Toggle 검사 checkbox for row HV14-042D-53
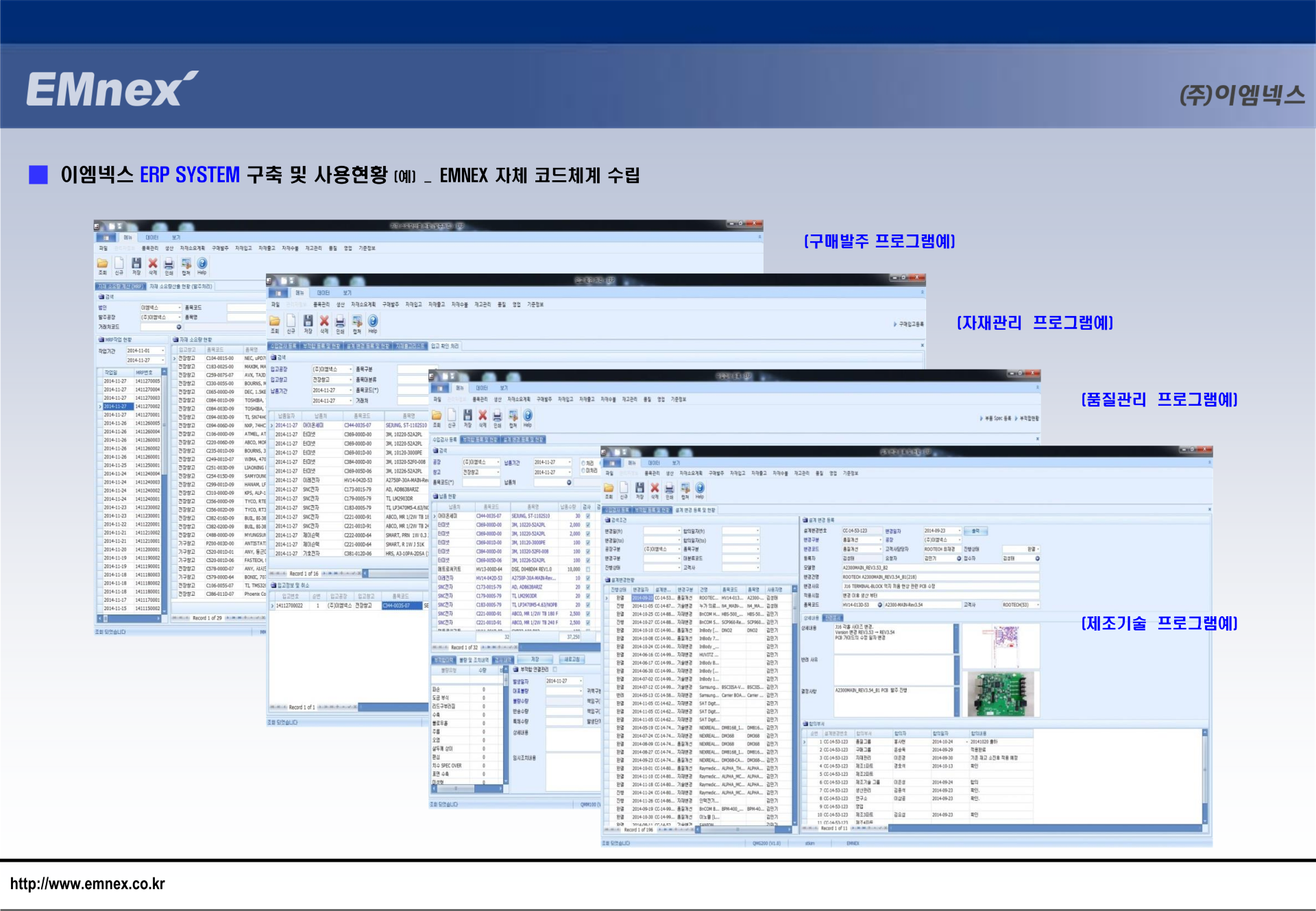This screenshot has width=1316, height=911. click(587, 579)
